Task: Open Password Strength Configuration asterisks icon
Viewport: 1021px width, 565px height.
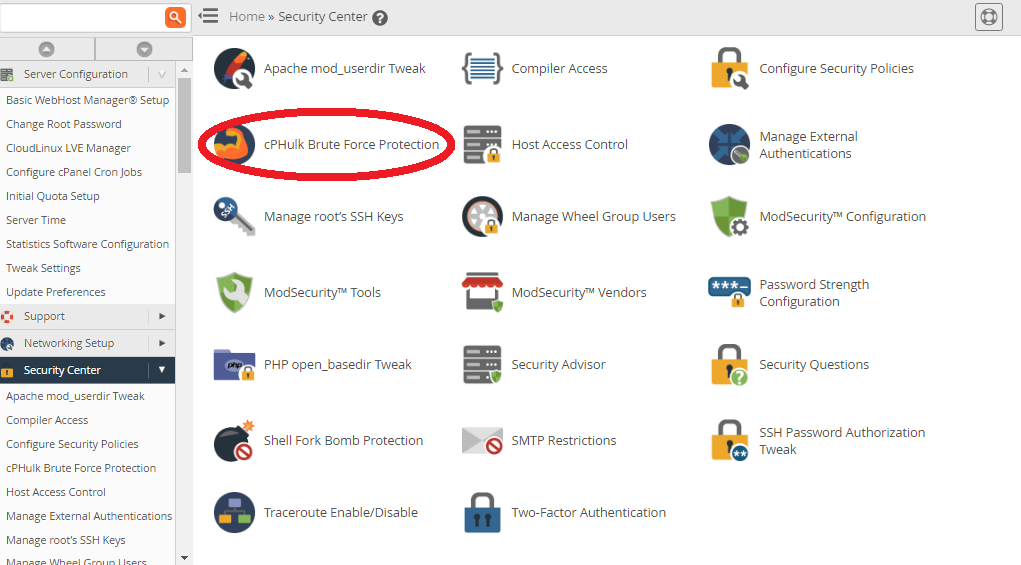Action: pos(729,292)
